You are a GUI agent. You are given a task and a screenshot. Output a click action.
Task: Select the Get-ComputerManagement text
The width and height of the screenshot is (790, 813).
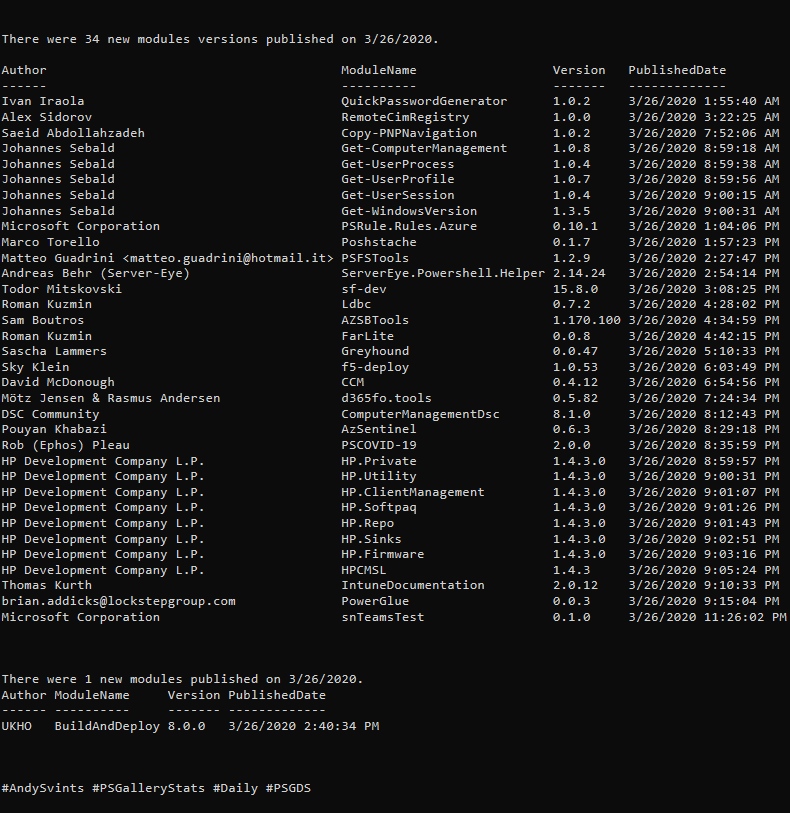click(424, 148)
